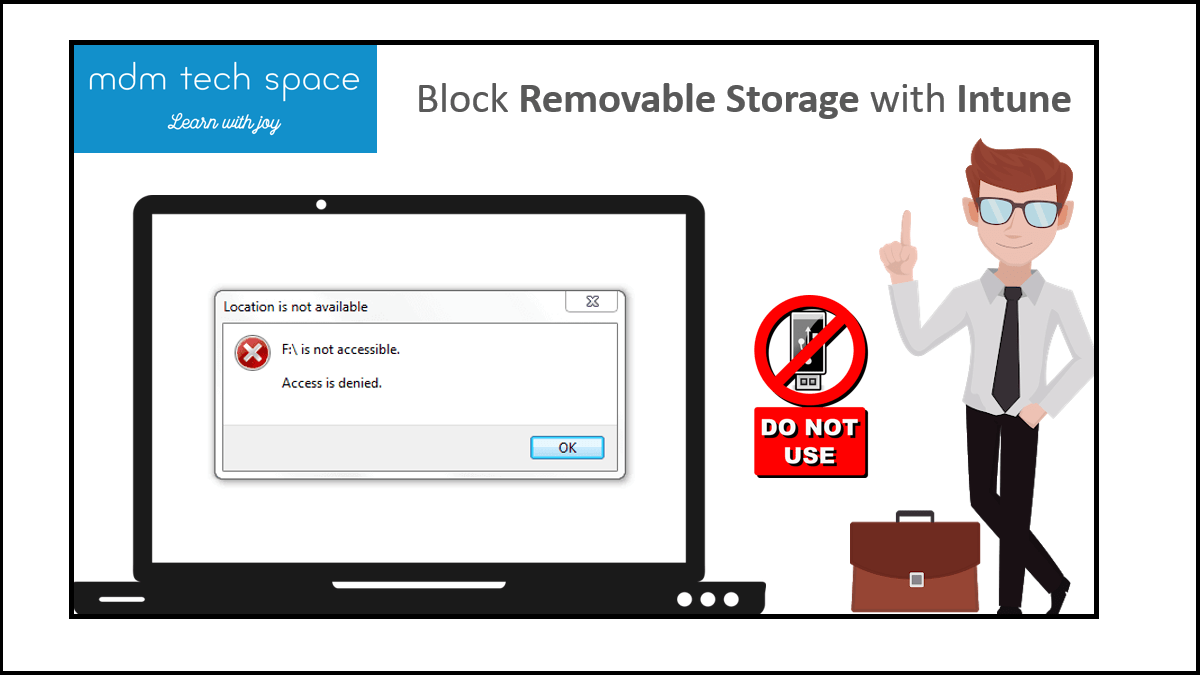Viewport: 1200px width, 675px height.
Task: Click the OK button in the dialog
Action: tap(567, 447)
